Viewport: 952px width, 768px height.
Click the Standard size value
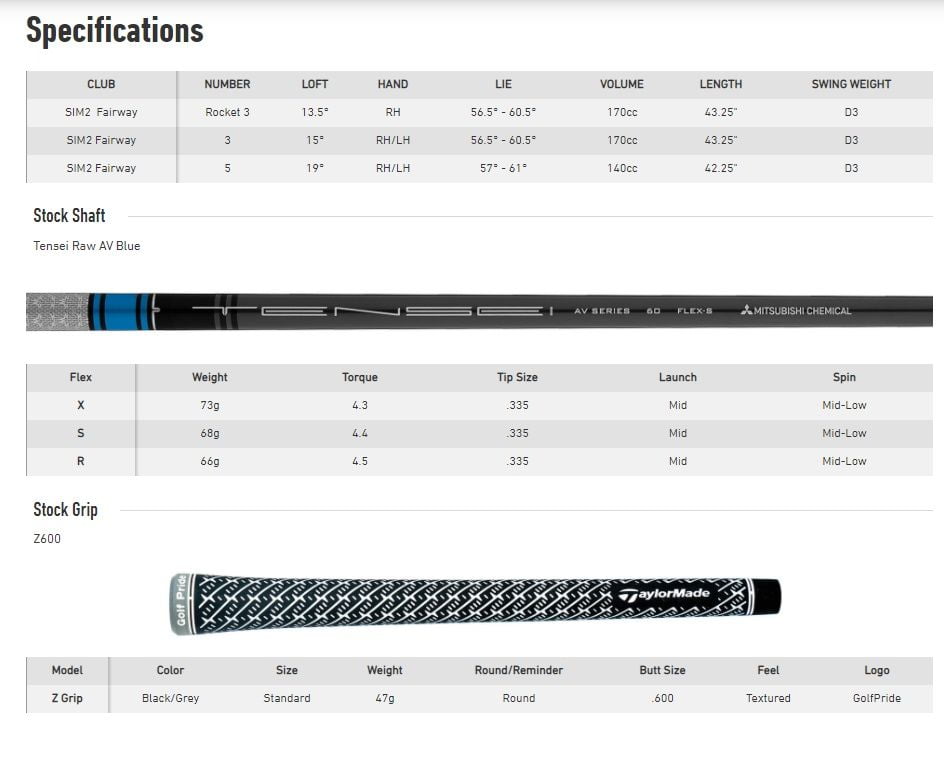(x=287, y=698)
